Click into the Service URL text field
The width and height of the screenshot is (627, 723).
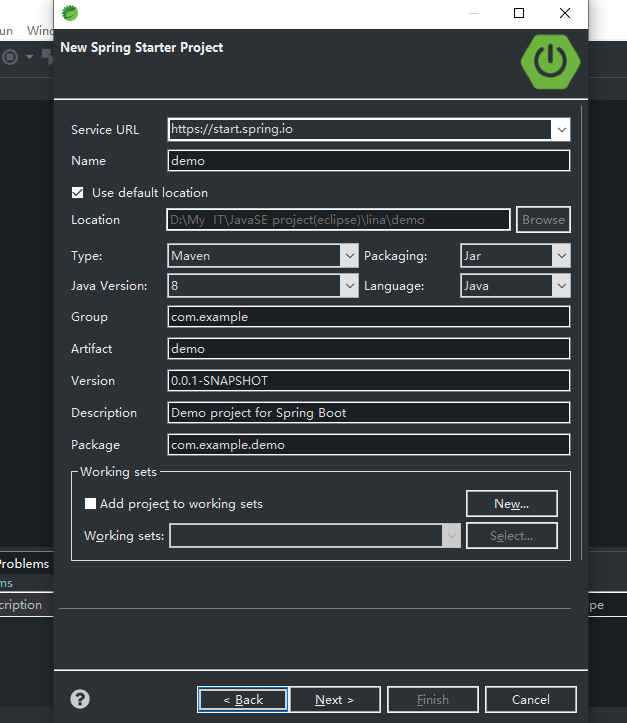click(360, 130)
